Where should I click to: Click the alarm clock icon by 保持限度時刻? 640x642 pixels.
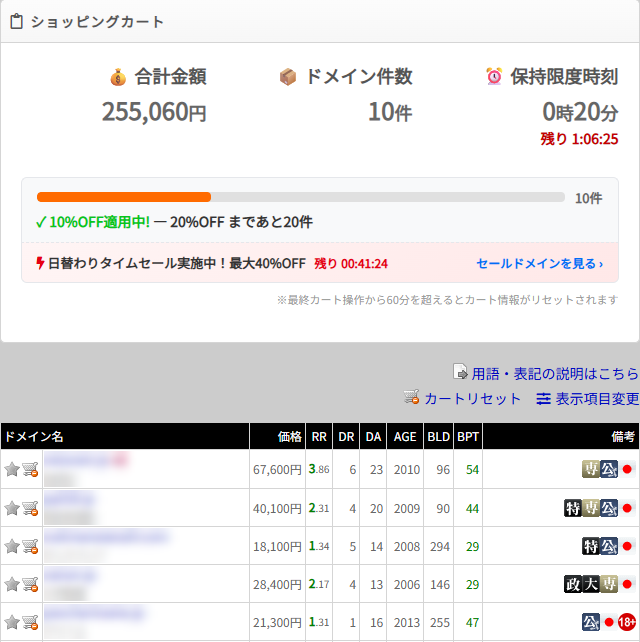(494, 77)
